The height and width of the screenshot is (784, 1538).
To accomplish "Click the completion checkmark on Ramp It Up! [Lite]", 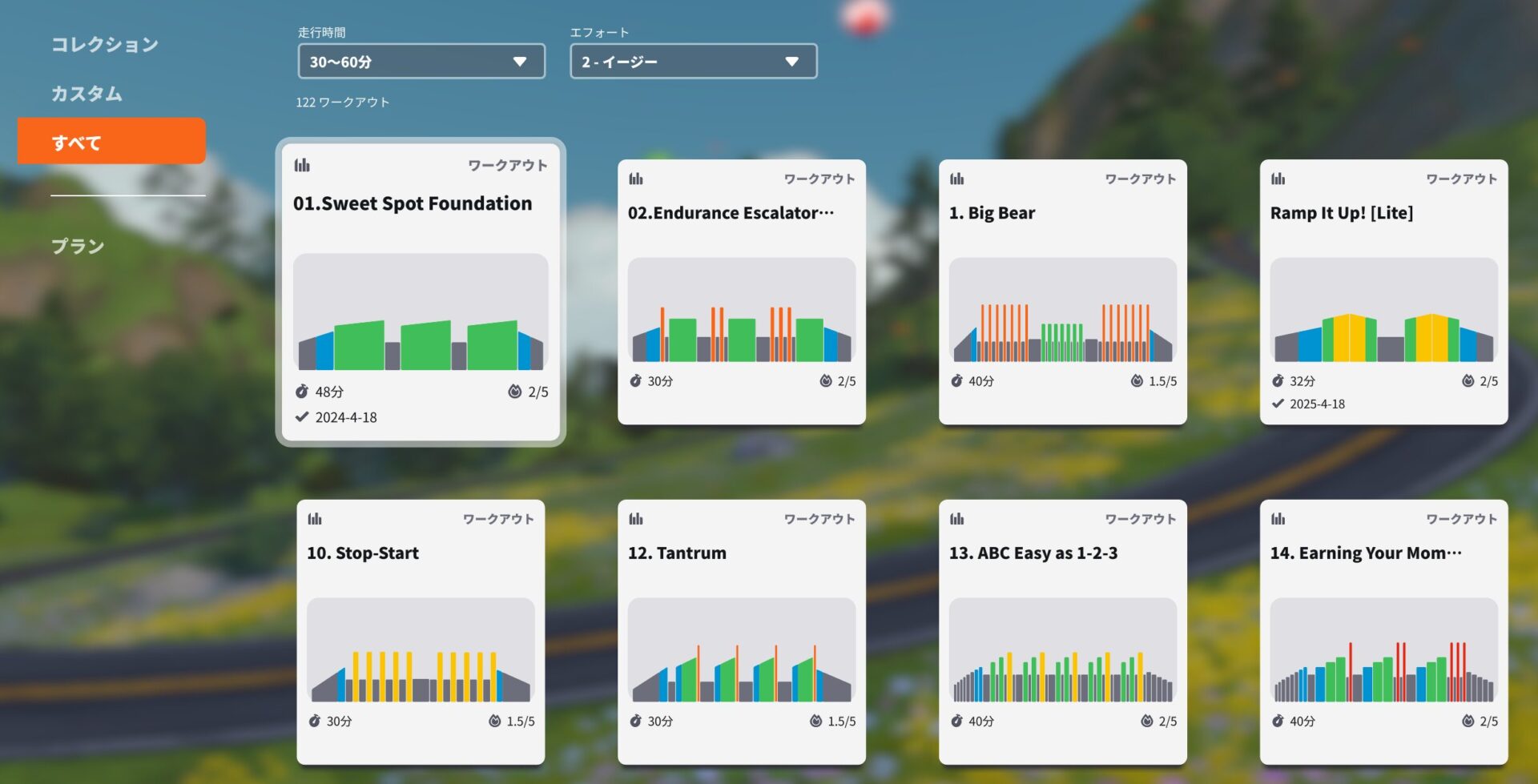I will 1278,404.
